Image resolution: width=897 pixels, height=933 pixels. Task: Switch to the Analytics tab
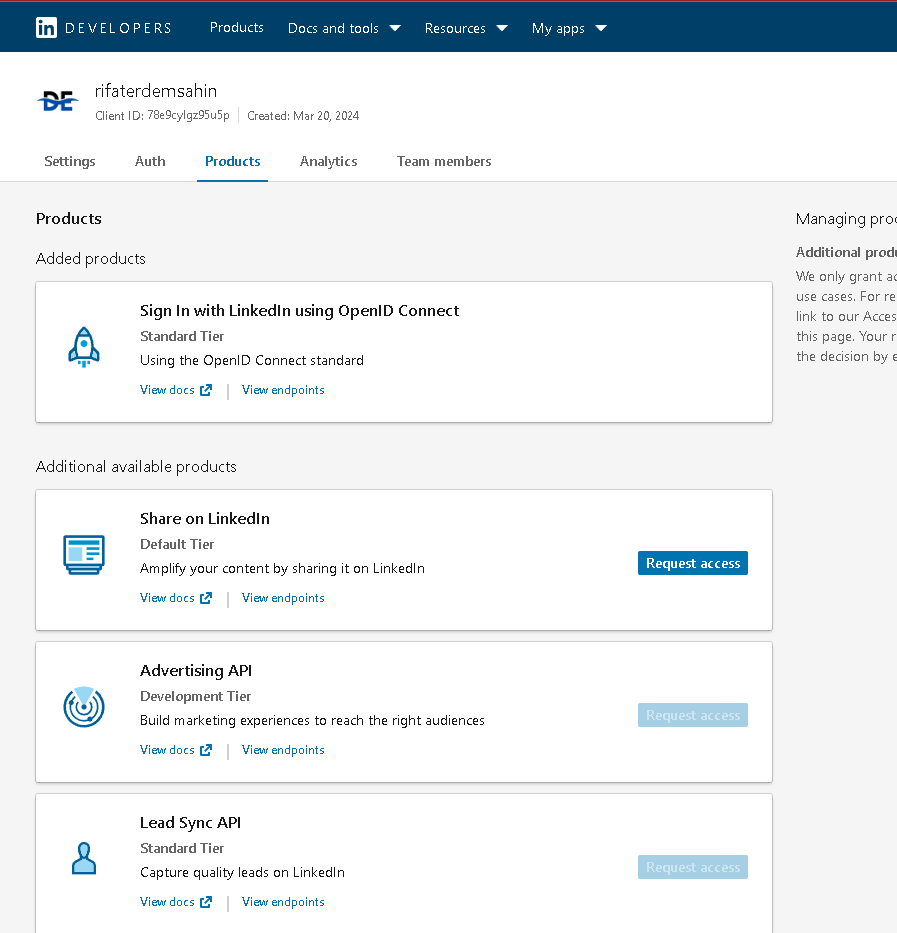pyautogui.click(x=329, y=161)
